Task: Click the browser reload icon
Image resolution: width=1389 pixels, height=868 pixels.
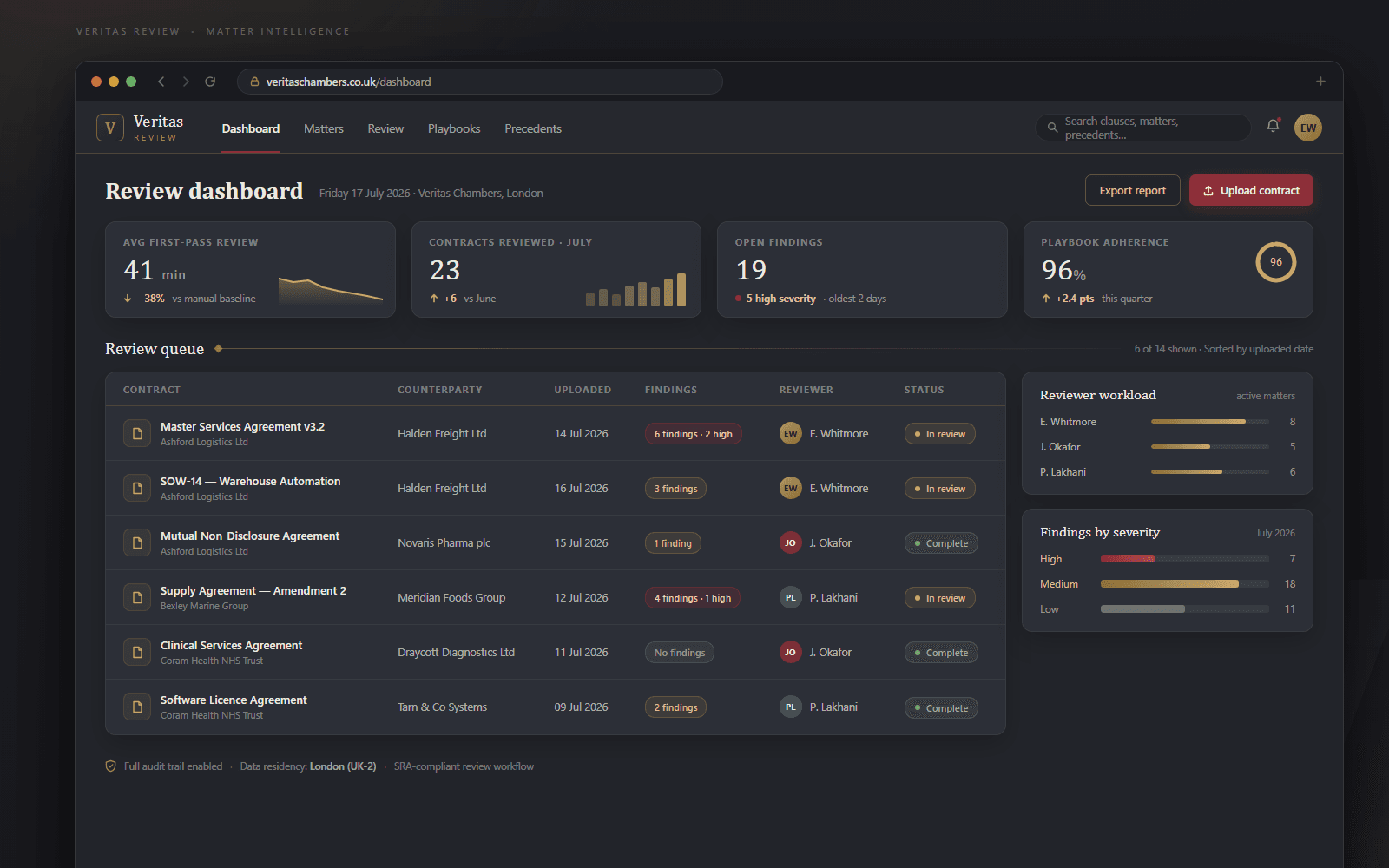Action: (210, 82)
